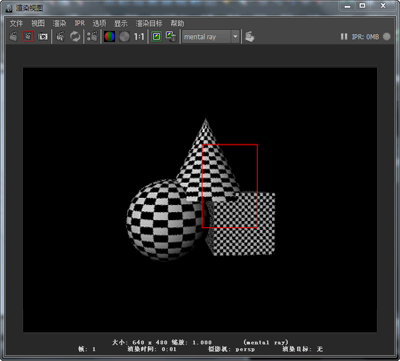This screenshot has width=400, height=361.
Task: Click the redo previous render icon
Action: tap(13, 37)
